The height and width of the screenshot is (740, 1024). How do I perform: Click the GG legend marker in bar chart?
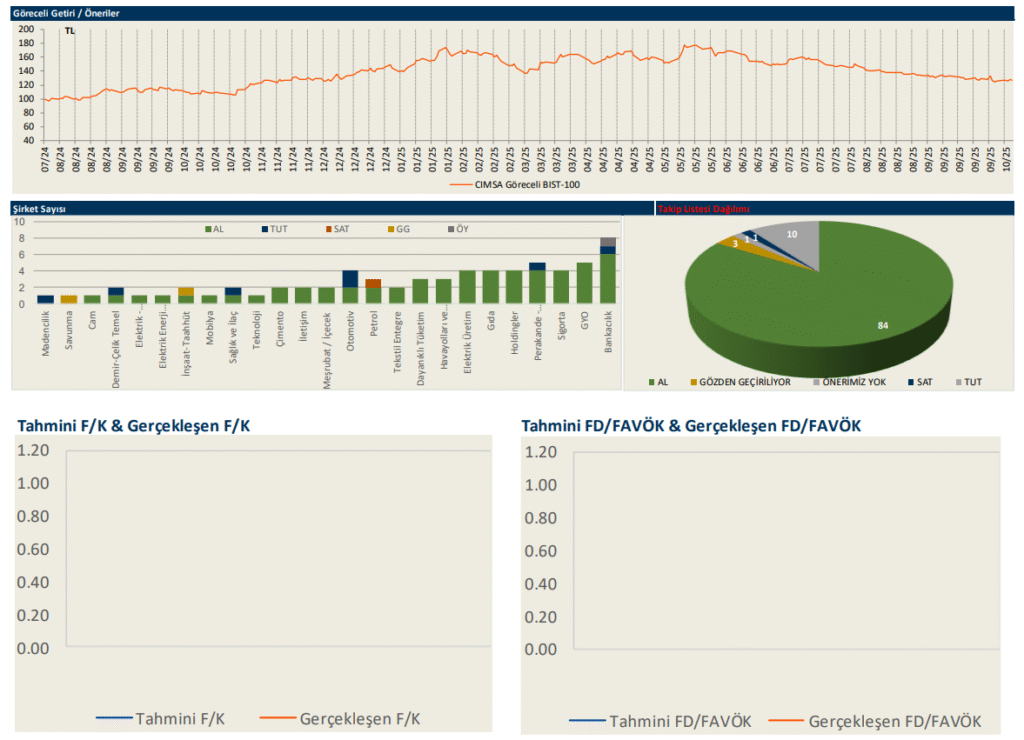coord(389,229)
